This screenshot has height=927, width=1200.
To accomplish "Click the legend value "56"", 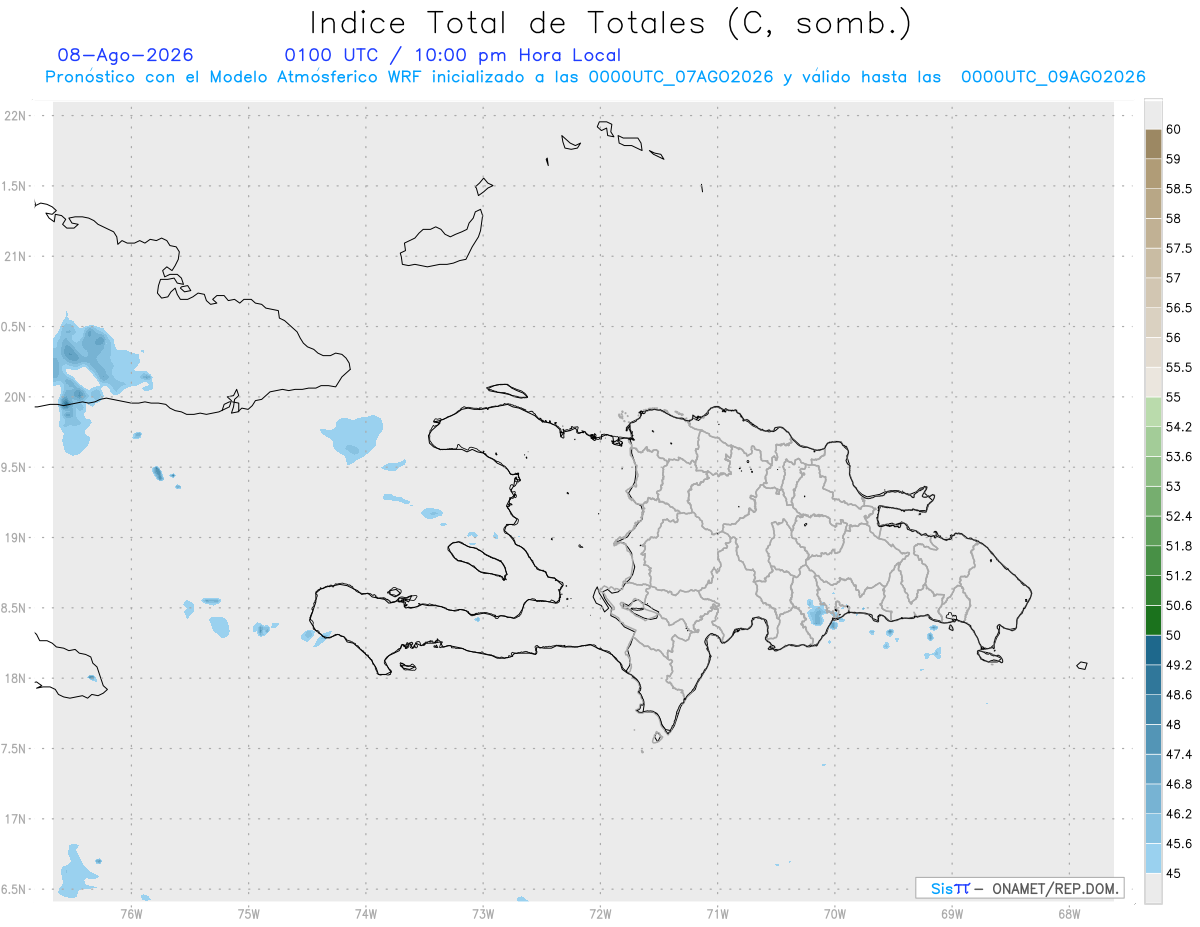I will (x=1173, y=338).
